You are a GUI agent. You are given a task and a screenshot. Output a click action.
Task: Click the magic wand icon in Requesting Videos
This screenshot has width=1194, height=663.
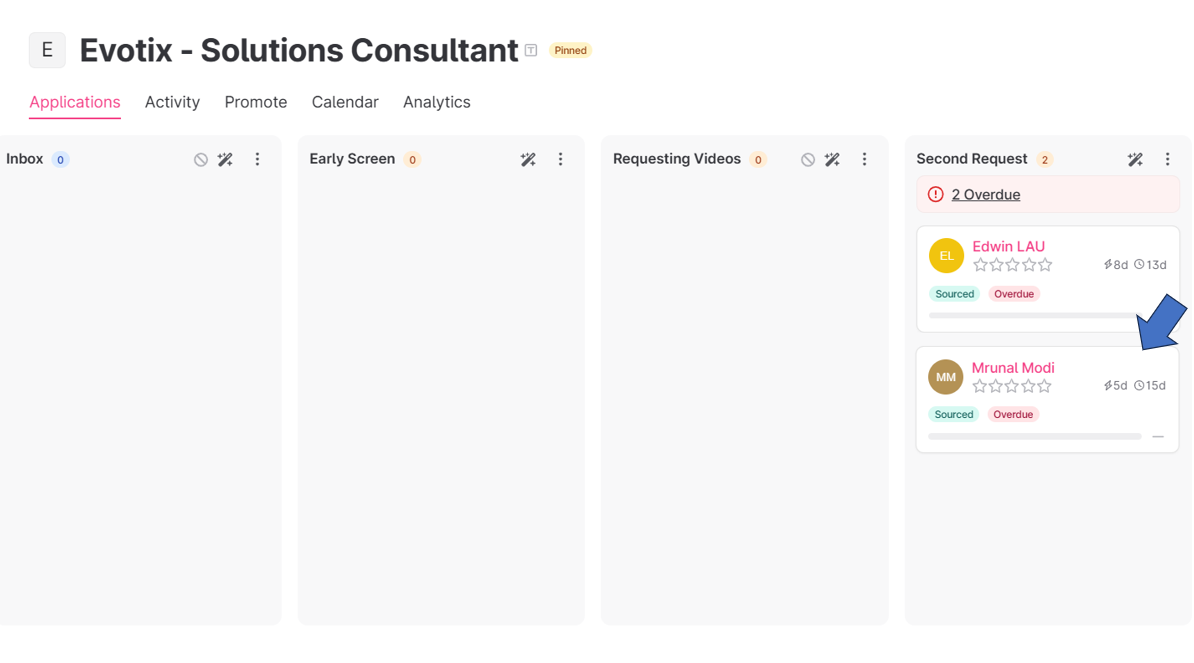[832, 160]
